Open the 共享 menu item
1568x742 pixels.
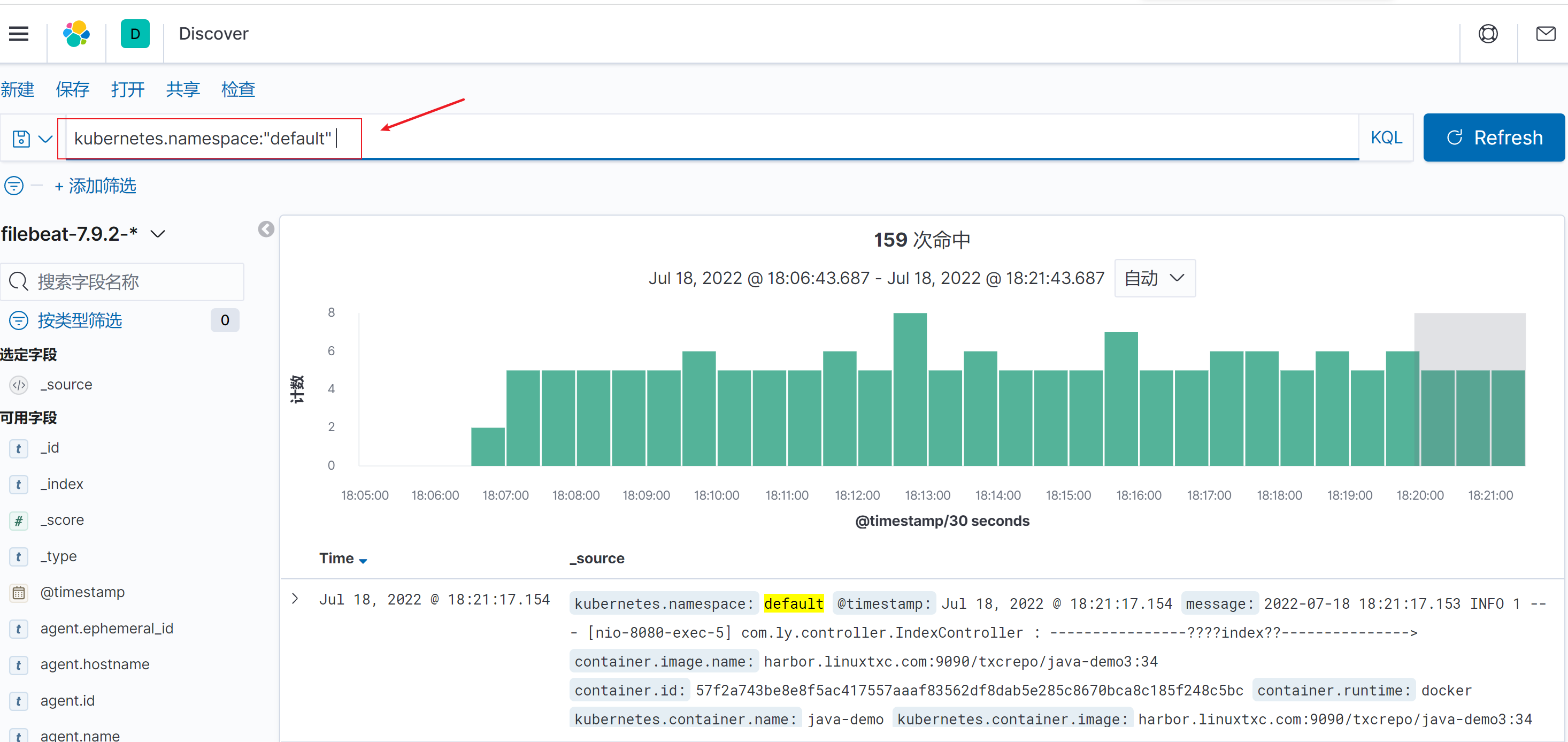[x=182, y=89]
